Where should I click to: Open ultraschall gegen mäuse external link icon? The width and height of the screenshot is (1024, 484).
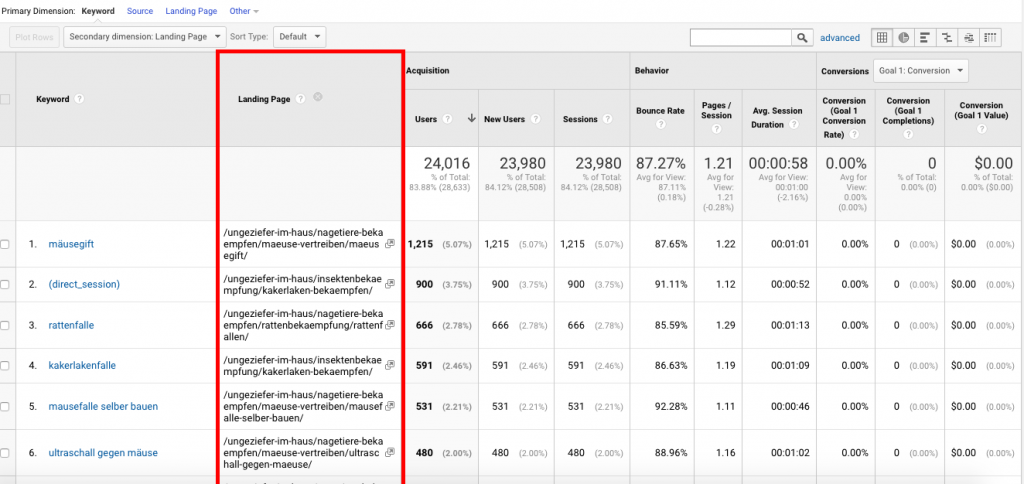point(390,452)
